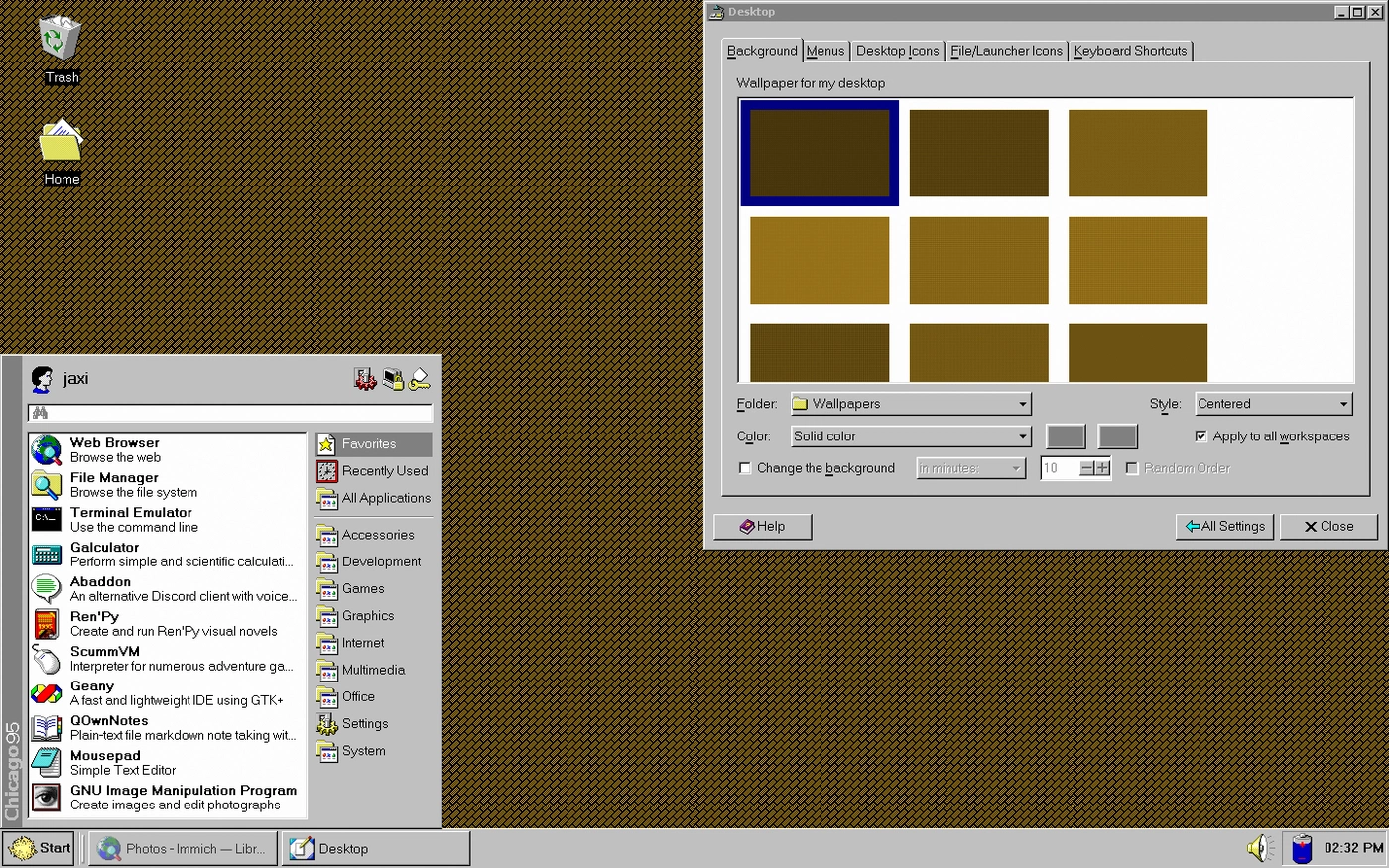Open QOwnNotes from favorites
Image resolution: width=1389 pixels, height=868 pixels.
click(x=167, y=728)
